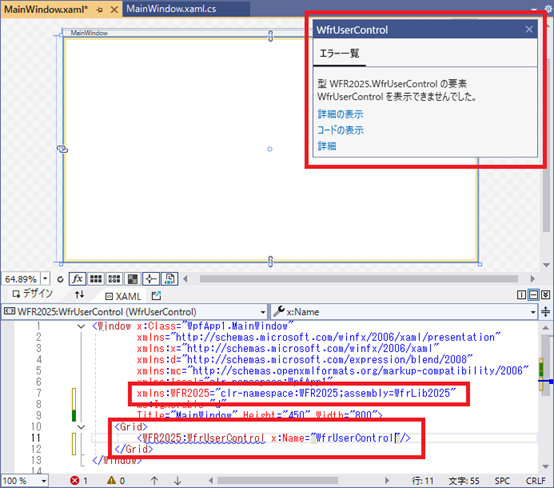Click designer scroll right arrow
Image resolution: width=554 pixels, height=488 pixels.
pos(532,279)
